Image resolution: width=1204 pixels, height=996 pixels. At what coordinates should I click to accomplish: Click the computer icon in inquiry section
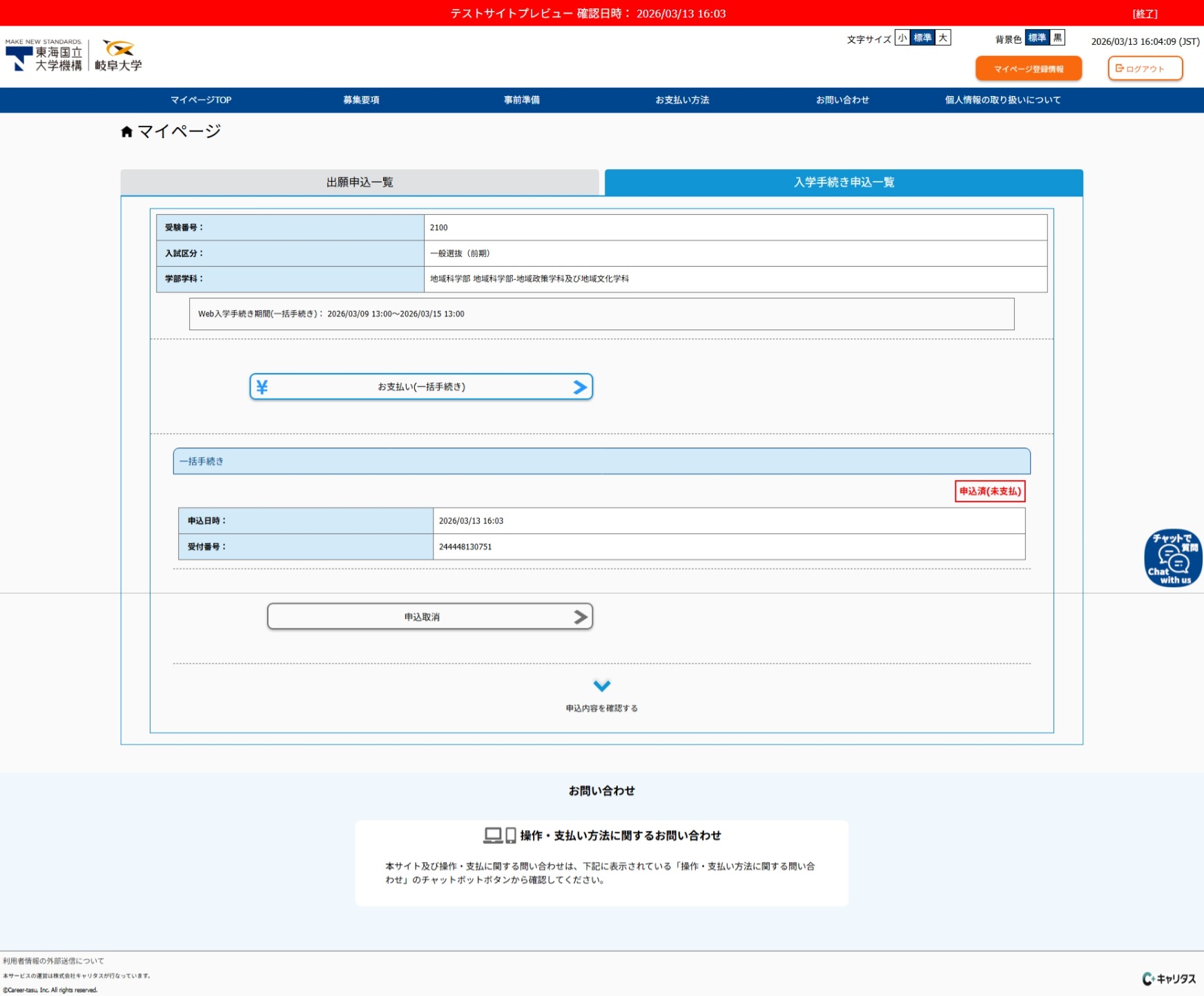(x=493, y=836)
